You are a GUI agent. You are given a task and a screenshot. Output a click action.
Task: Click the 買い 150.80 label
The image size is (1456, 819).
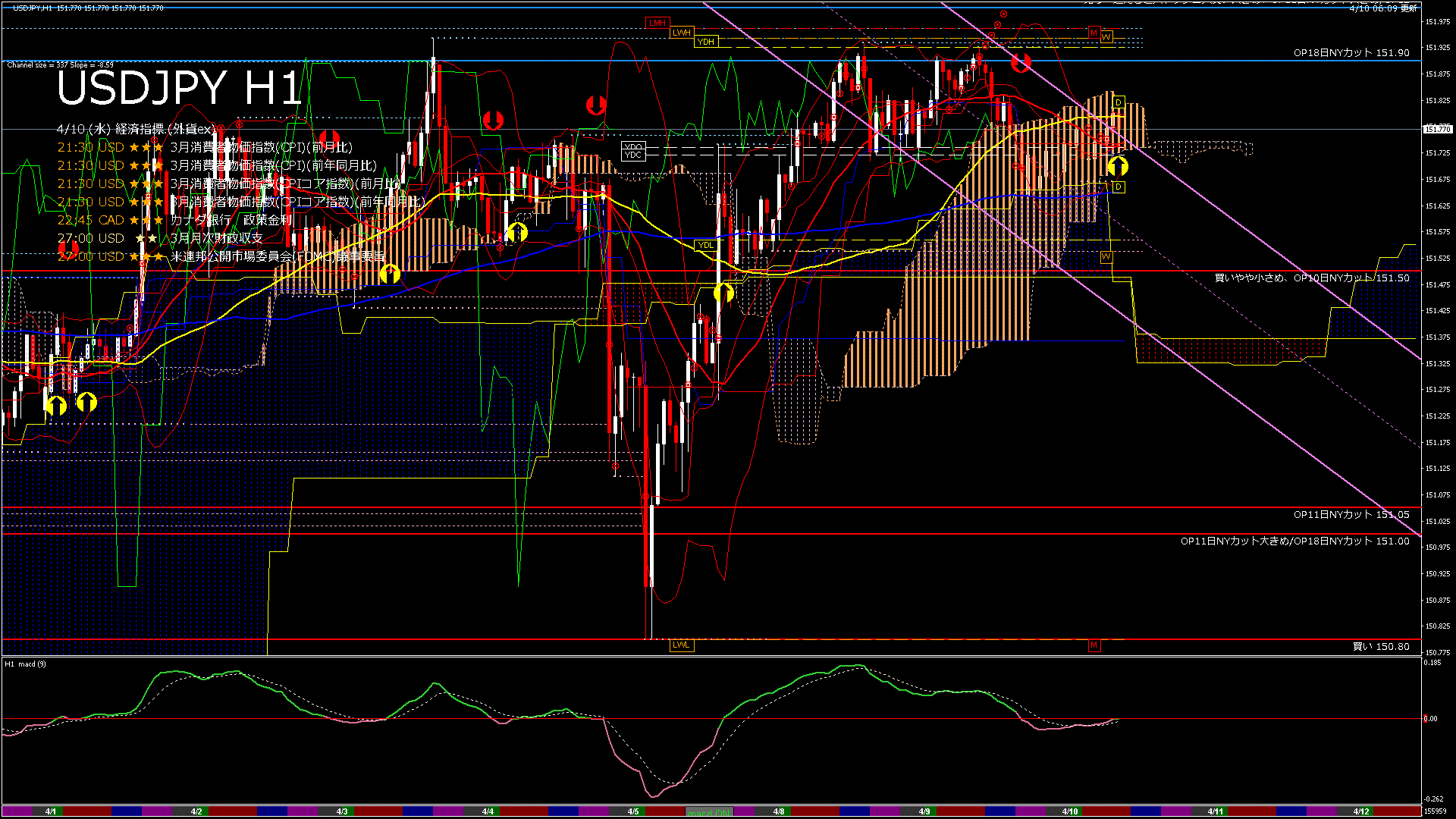[1382, 647]
